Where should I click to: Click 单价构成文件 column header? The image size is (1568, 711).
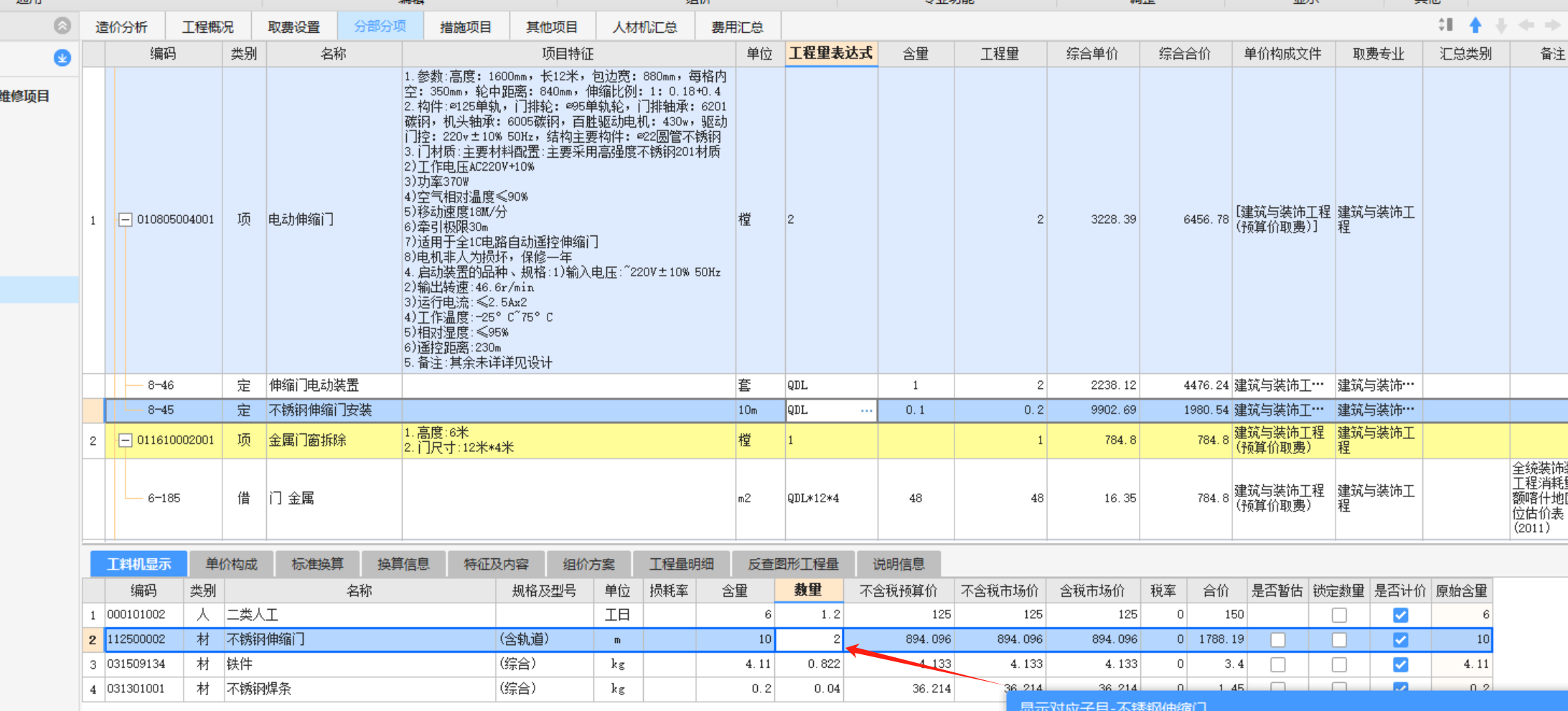point(1283,54)
